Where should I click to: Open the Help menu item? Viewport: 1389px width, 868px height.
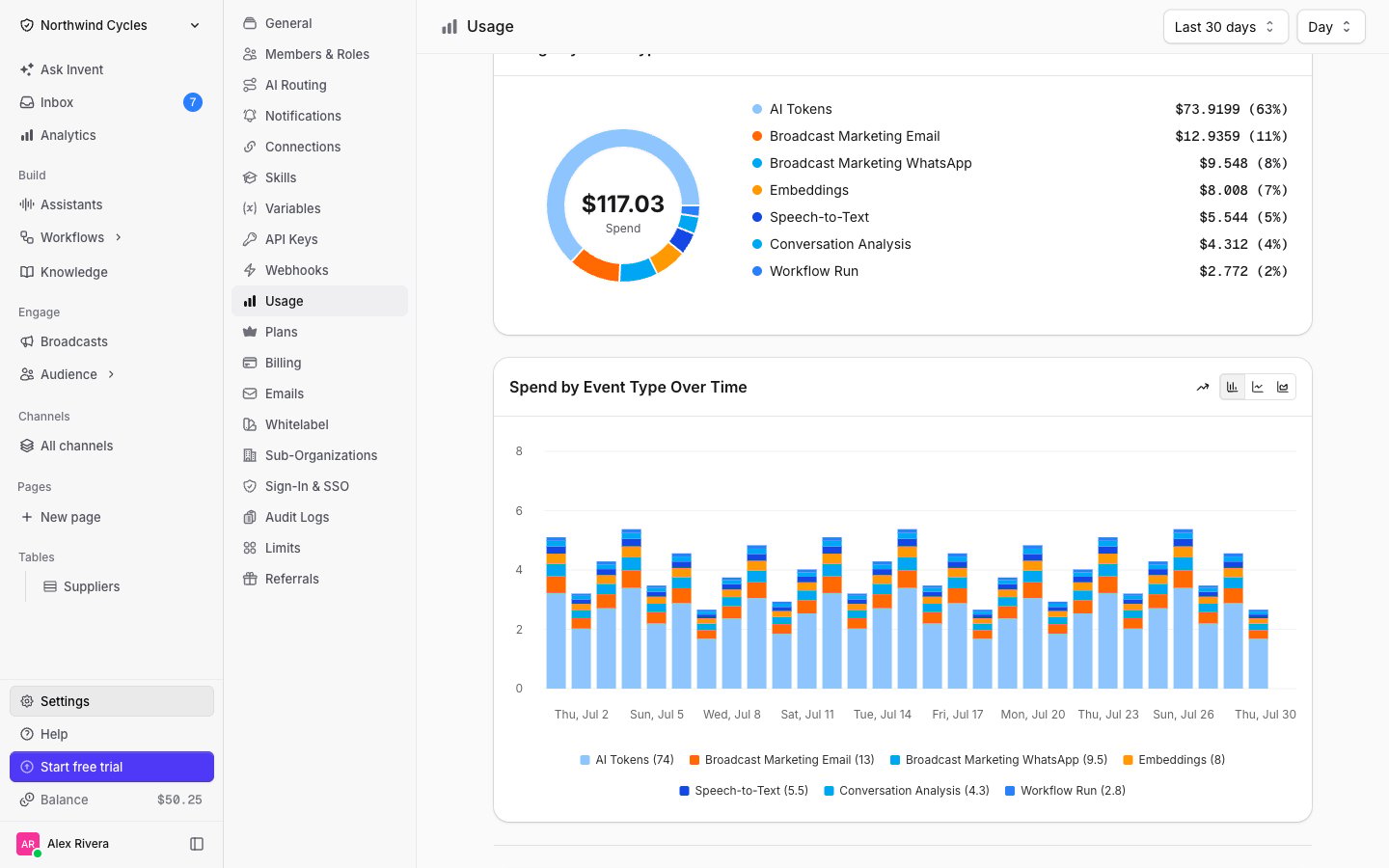[x=112, y=734]
